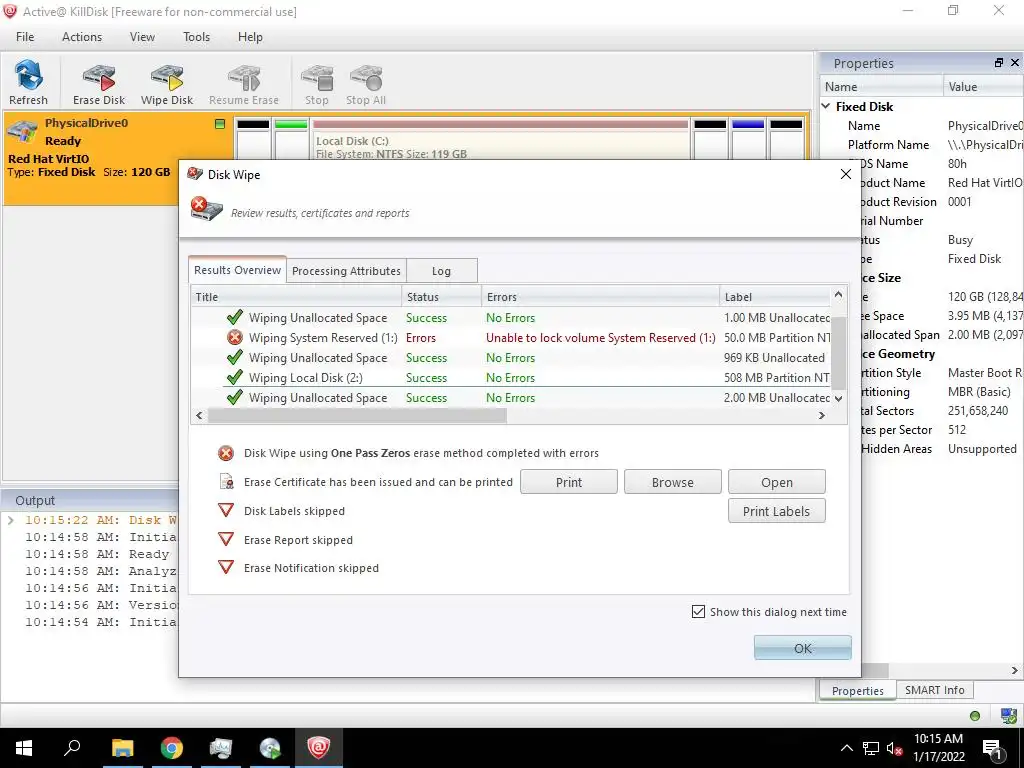Switch to the Log tab

pyautogui.click(x=441, y=271)
